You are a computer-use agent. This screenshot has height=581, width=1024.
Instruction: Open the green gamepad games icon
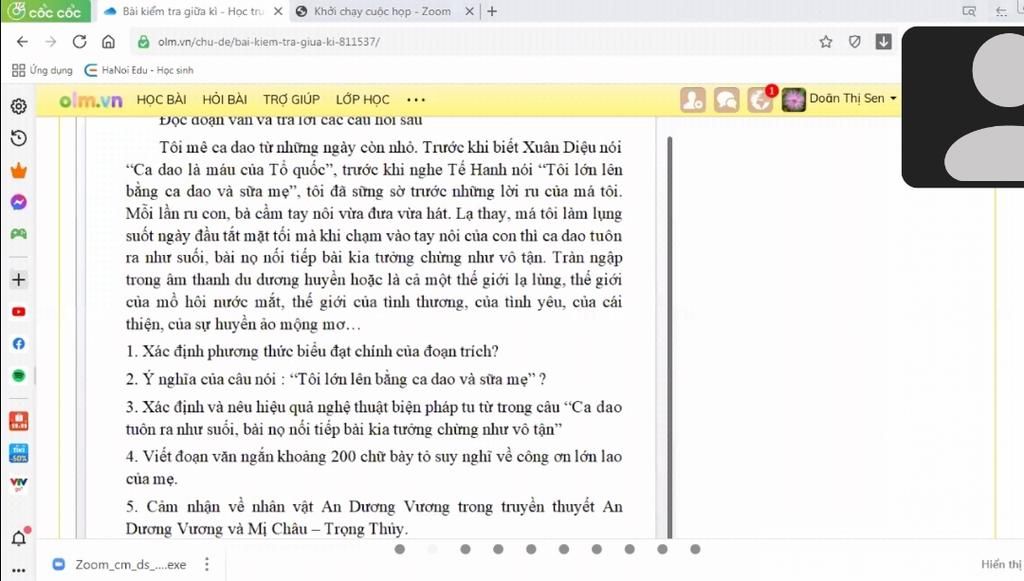point(18,234)
